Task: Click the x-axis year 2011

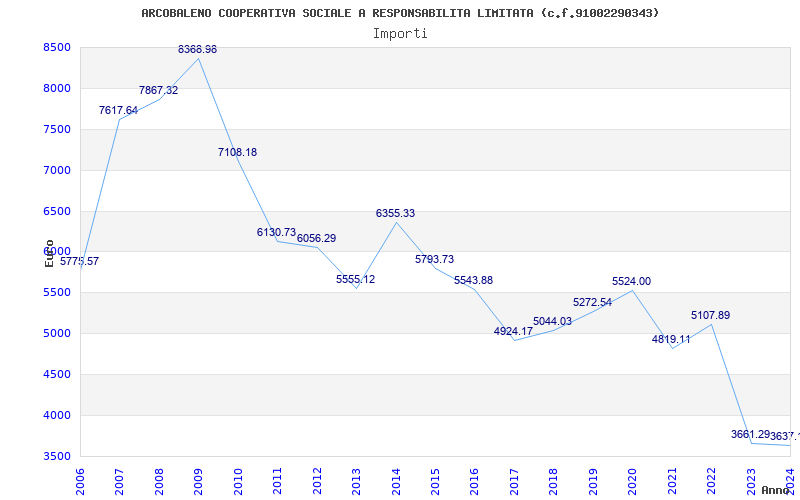Action: click(x=278, y=481)
